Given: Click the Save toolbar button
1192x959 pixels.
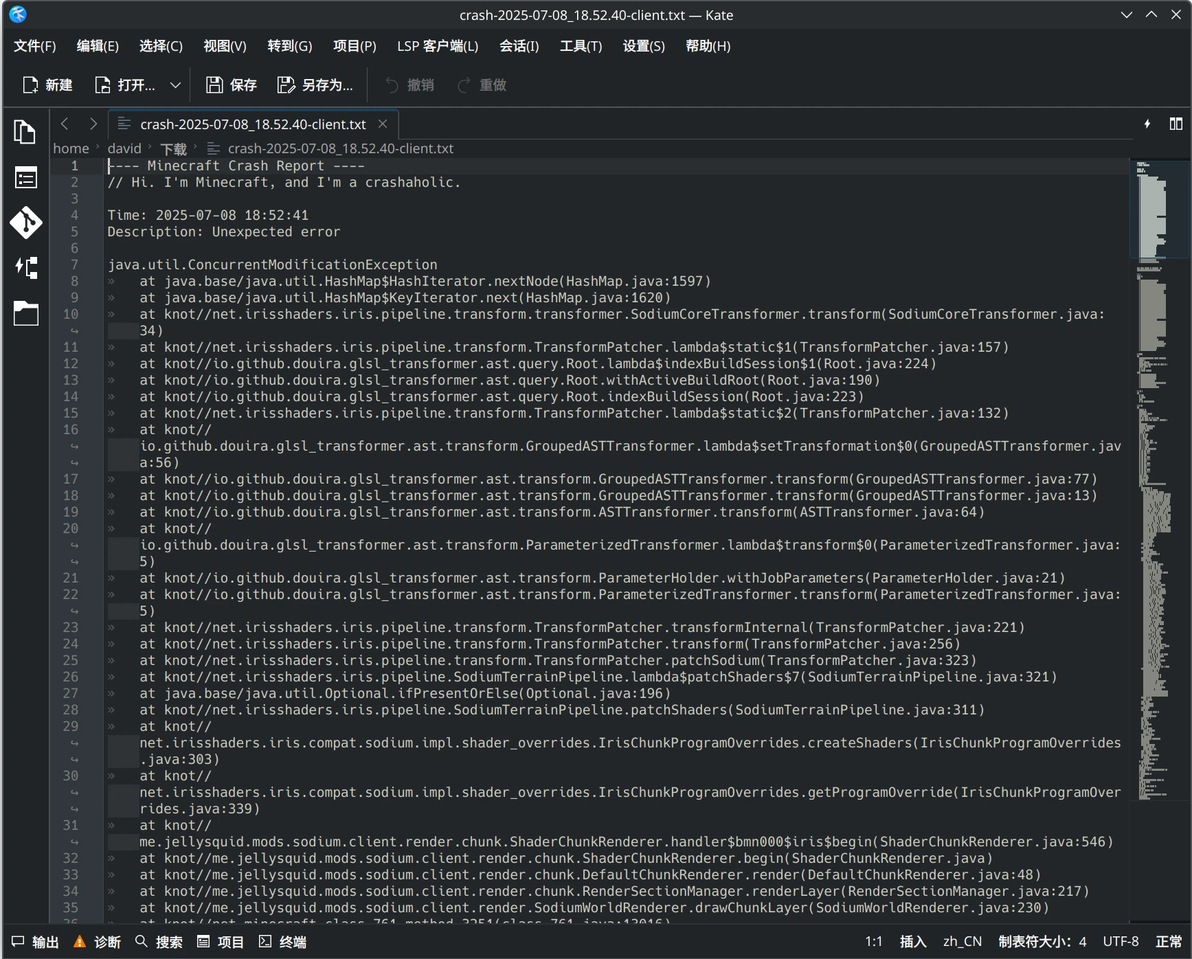Looking at the screenshot, I should [231, 85].
